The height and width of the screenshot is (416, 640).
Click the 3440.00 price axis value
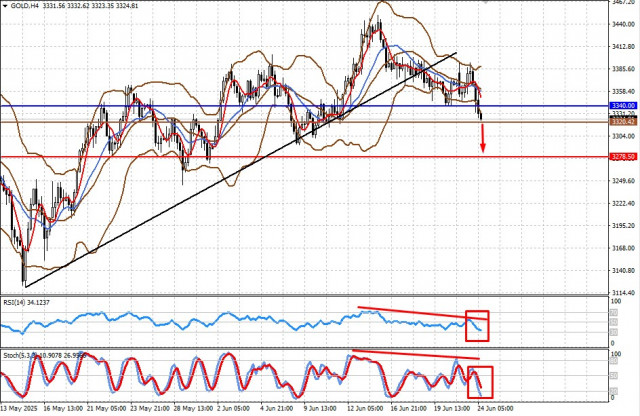(x=624, y=24)
